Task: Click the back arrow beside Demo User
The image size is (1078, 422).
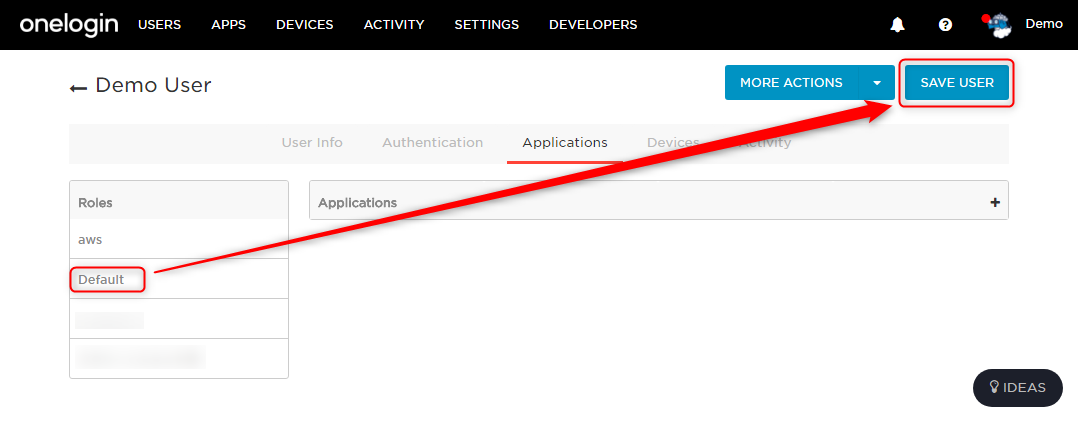Action: coord(78,88)
